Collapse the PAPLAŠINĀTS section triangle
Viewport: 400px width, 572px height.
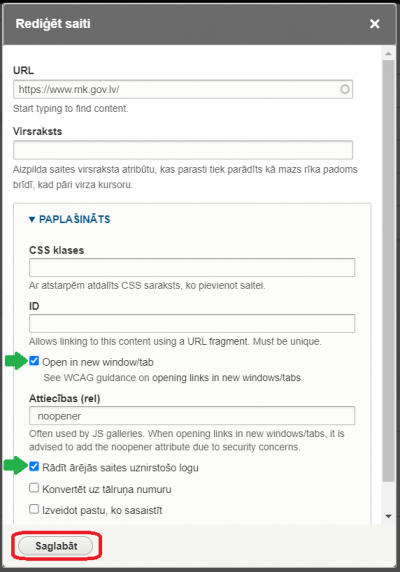coord(32,219)
